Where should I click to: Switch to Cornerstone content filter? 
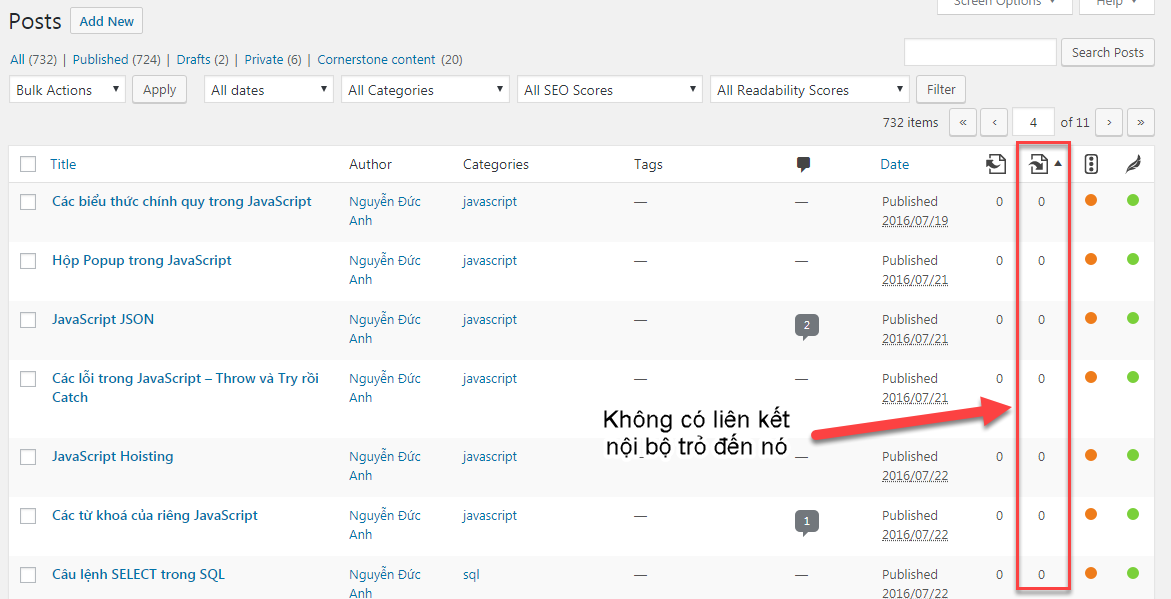tap(389, 59)
